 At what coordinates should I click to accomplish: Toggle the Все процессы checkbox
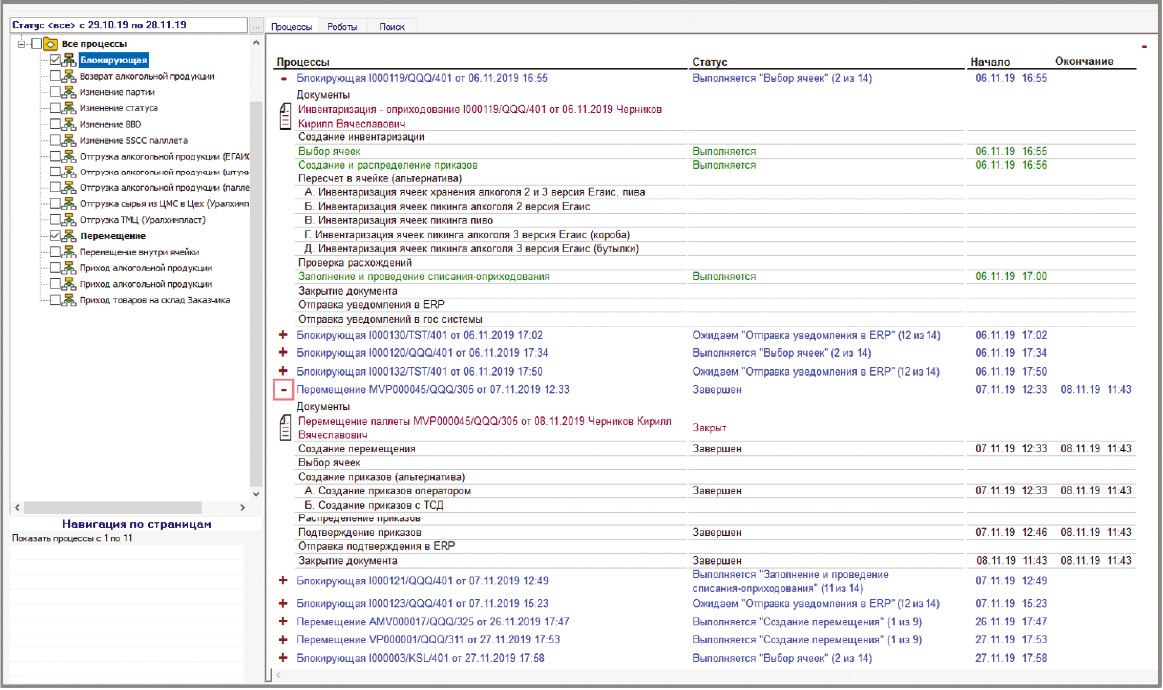point(36,44)
